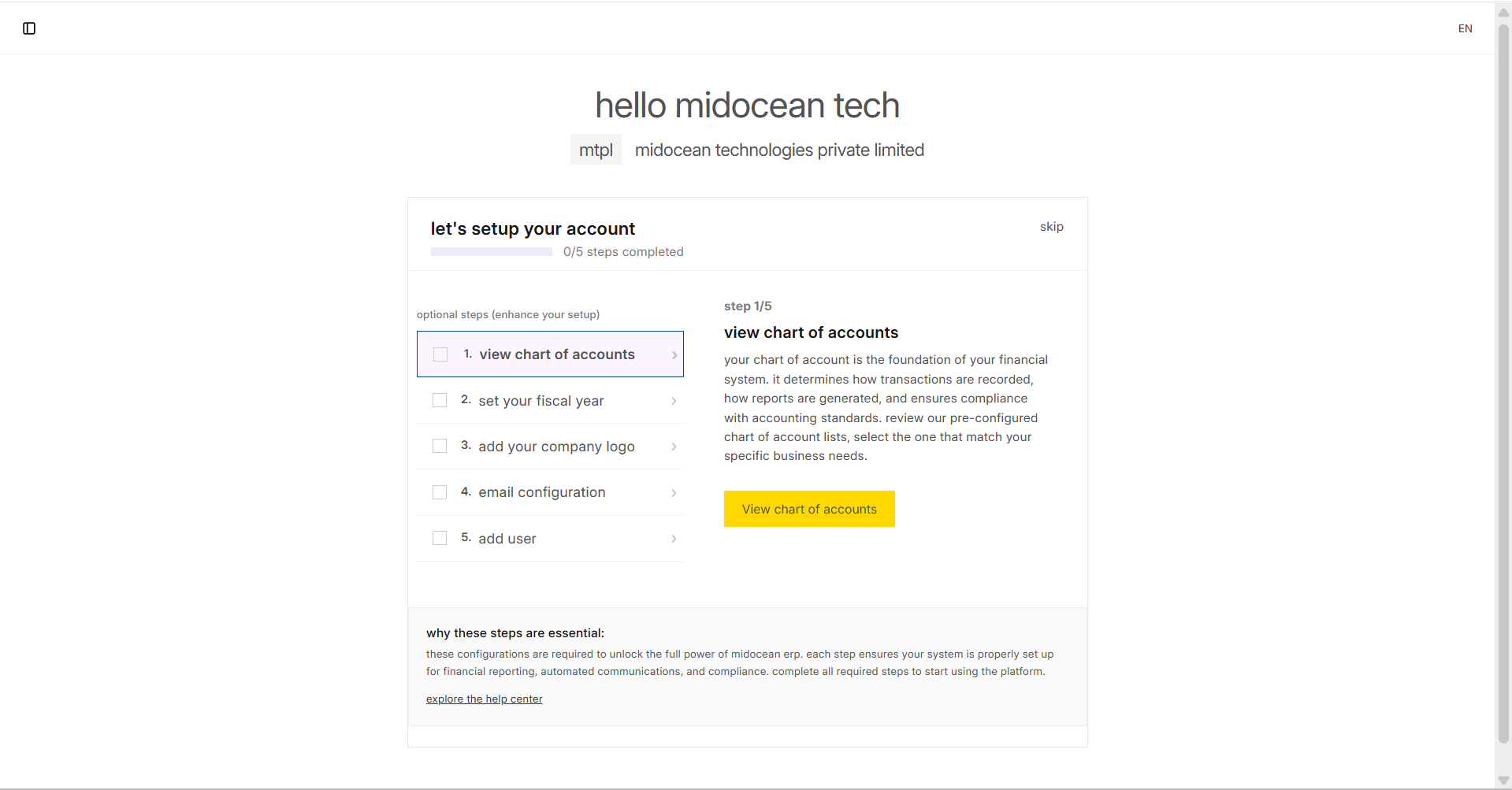This screenshot has width=1512, height=790.
Task: Click the scrollbar up arrow
Action: pos(1503,11)
